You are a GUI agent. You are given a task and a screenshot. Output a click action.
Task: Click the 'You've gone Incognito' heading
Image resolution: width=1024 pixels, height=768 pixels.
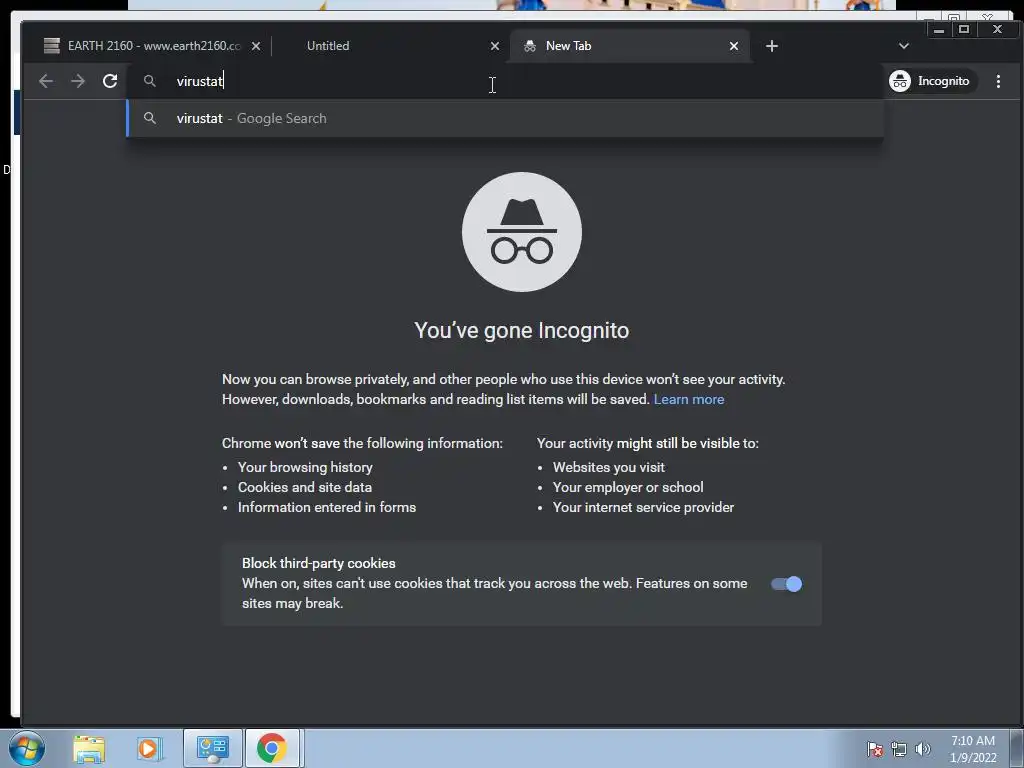click(522, 330)
